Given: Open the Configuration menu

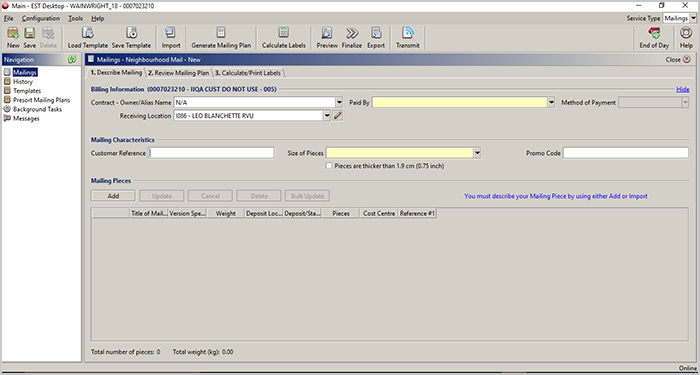Looking at the screenshot, I should 41,18.
